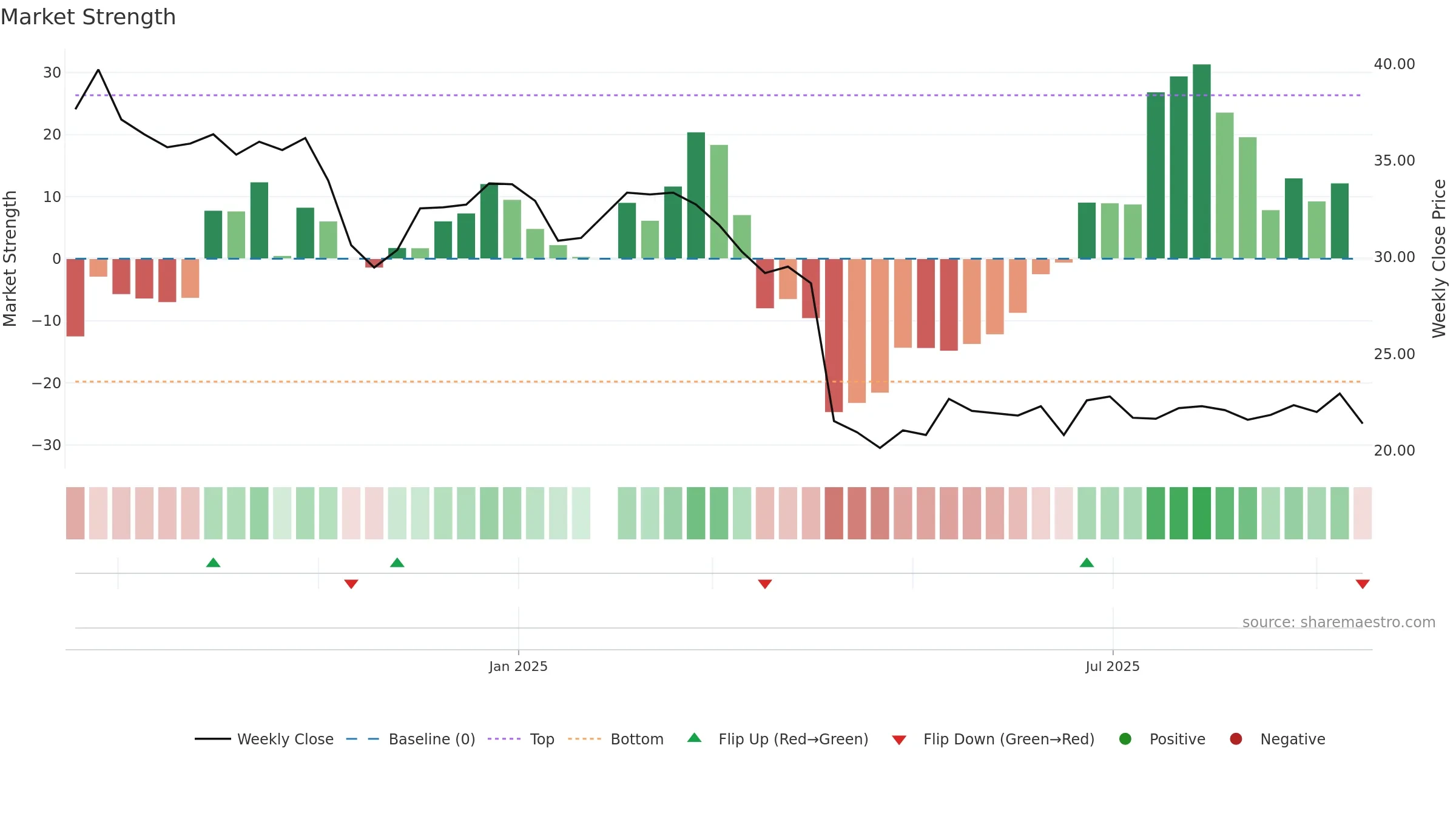
Task: Click the first red bar at chart start
Action: click(75, 297)
